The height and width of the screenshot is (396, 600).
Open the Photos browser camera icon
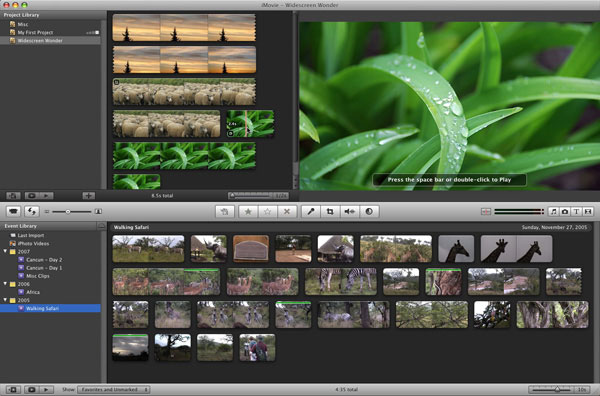[565, 211]
